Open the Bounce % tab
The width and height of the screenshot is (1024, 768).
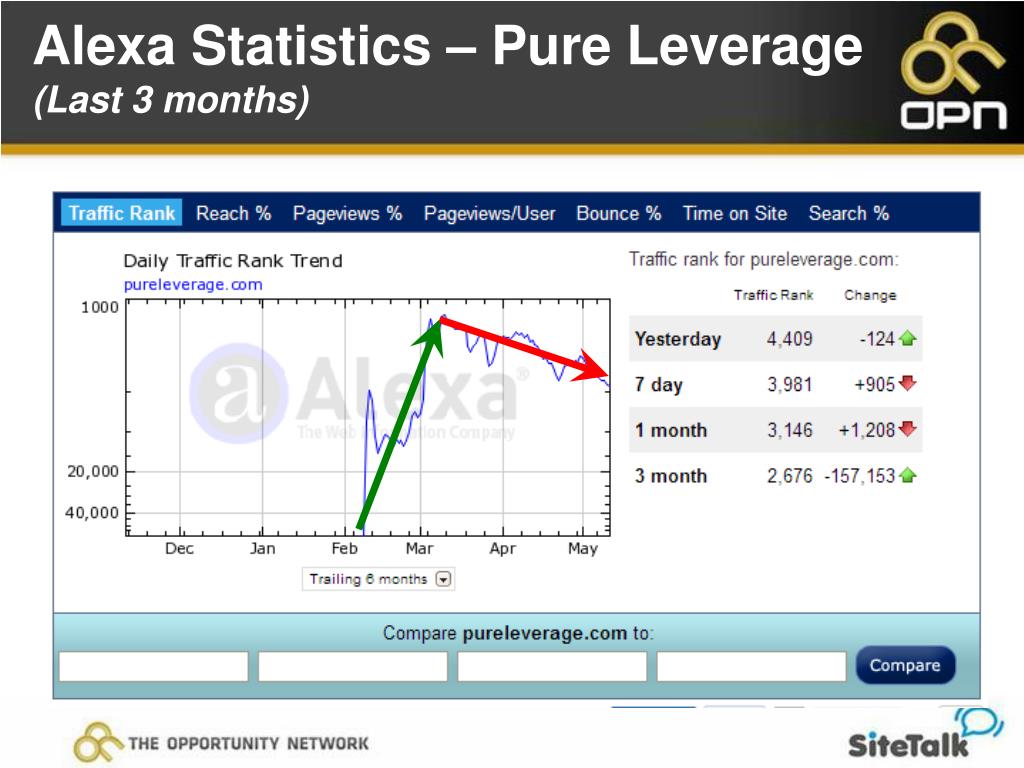[619, 214]
